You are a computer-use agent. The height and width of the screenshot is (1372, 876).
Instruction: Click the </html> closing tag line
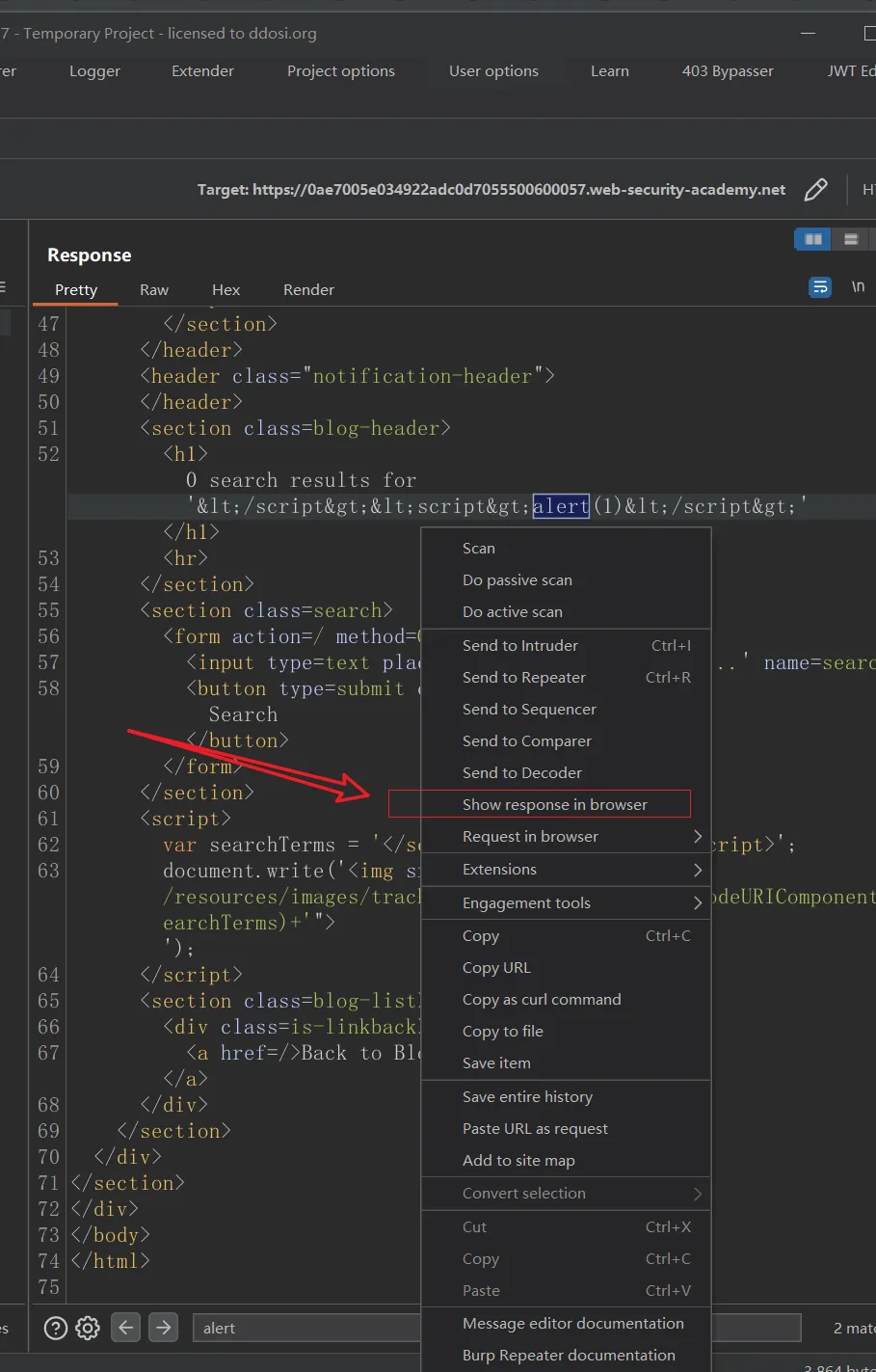[111, 1261]
